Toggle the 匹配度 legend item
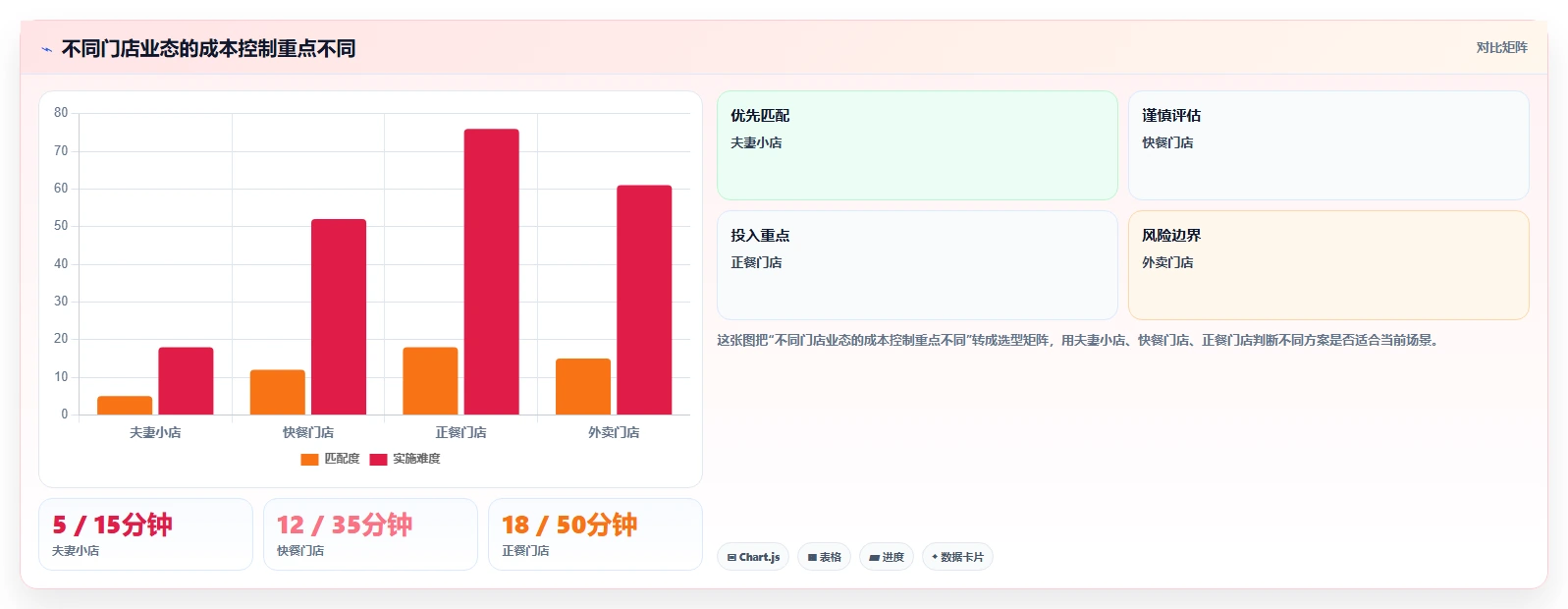 [331, 459]
